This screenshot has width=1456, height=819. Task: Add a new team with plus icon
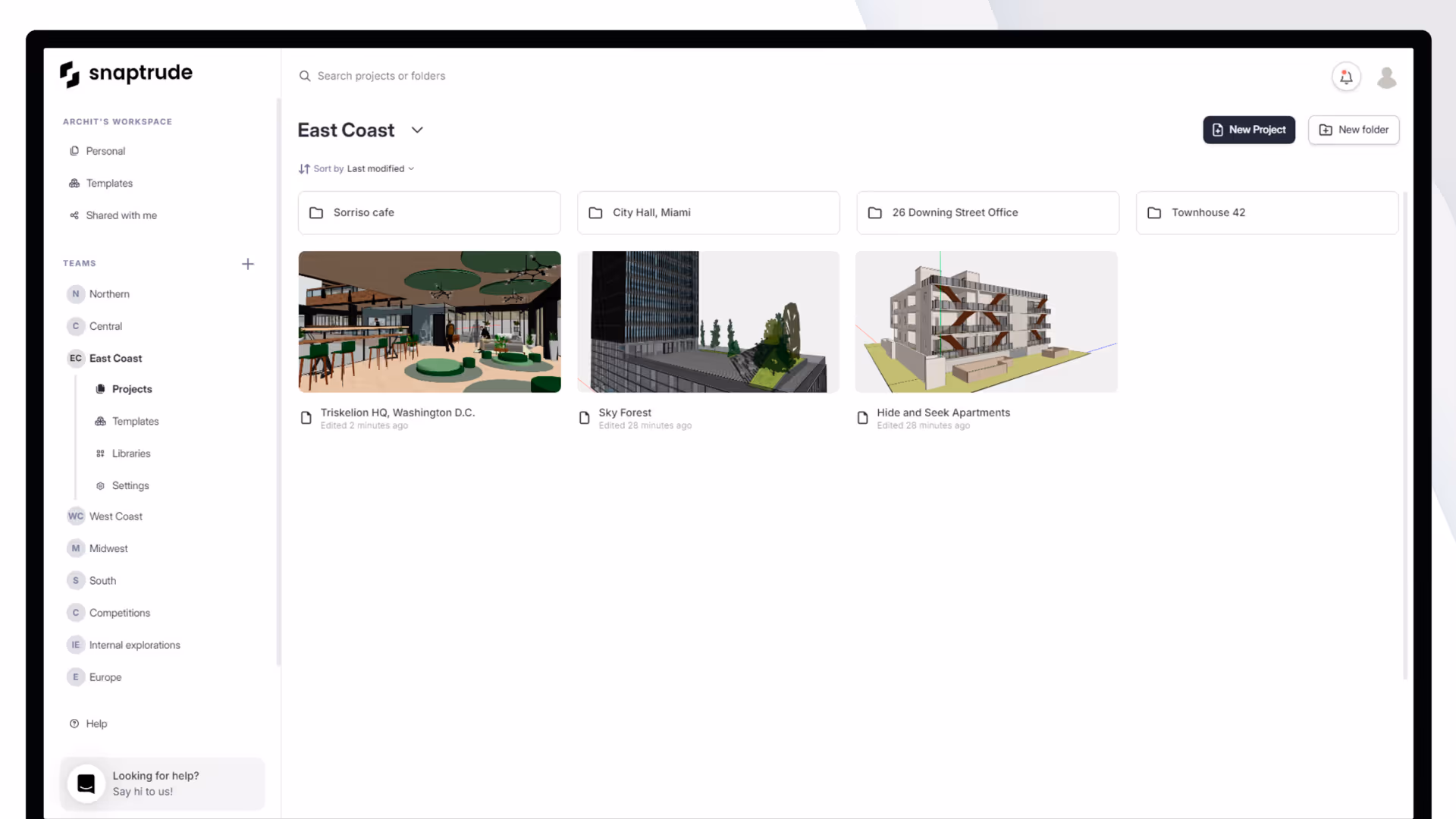point(248,264)
